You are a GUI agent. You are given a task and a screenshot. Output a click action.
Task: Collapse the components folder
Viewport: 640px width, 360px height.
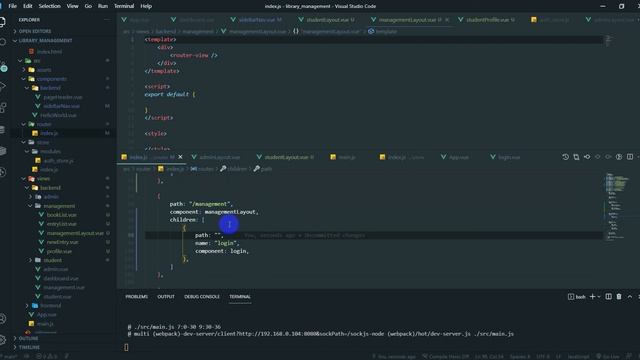[51, 79]
